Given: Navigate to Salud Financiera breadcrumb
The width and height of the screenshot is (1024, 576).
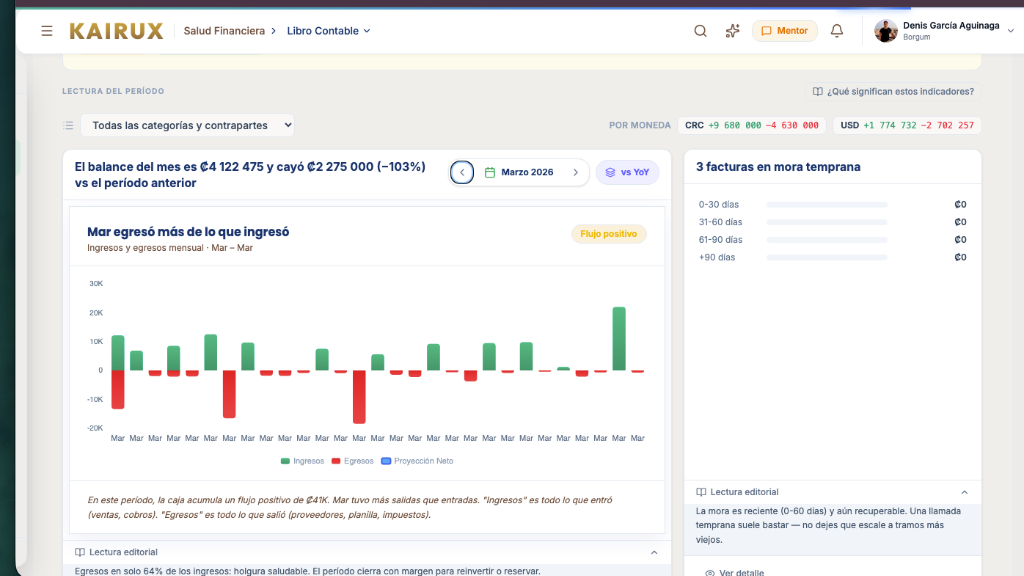Looking at the screenshot, I should coord(224,31).
